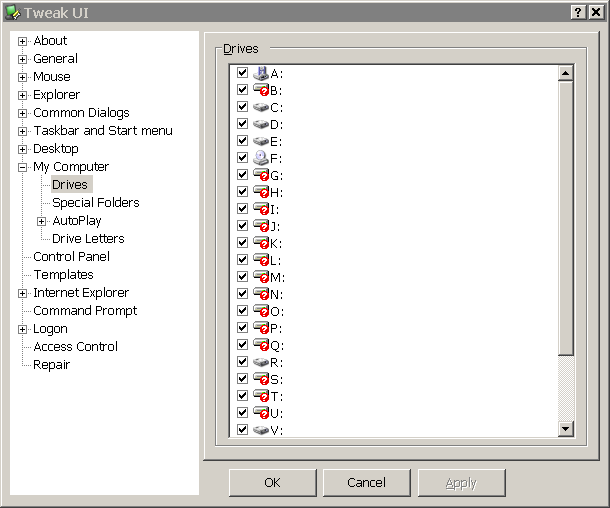
Task: Click the unknown drive icon for G:
Action: [x=261, y=175]
